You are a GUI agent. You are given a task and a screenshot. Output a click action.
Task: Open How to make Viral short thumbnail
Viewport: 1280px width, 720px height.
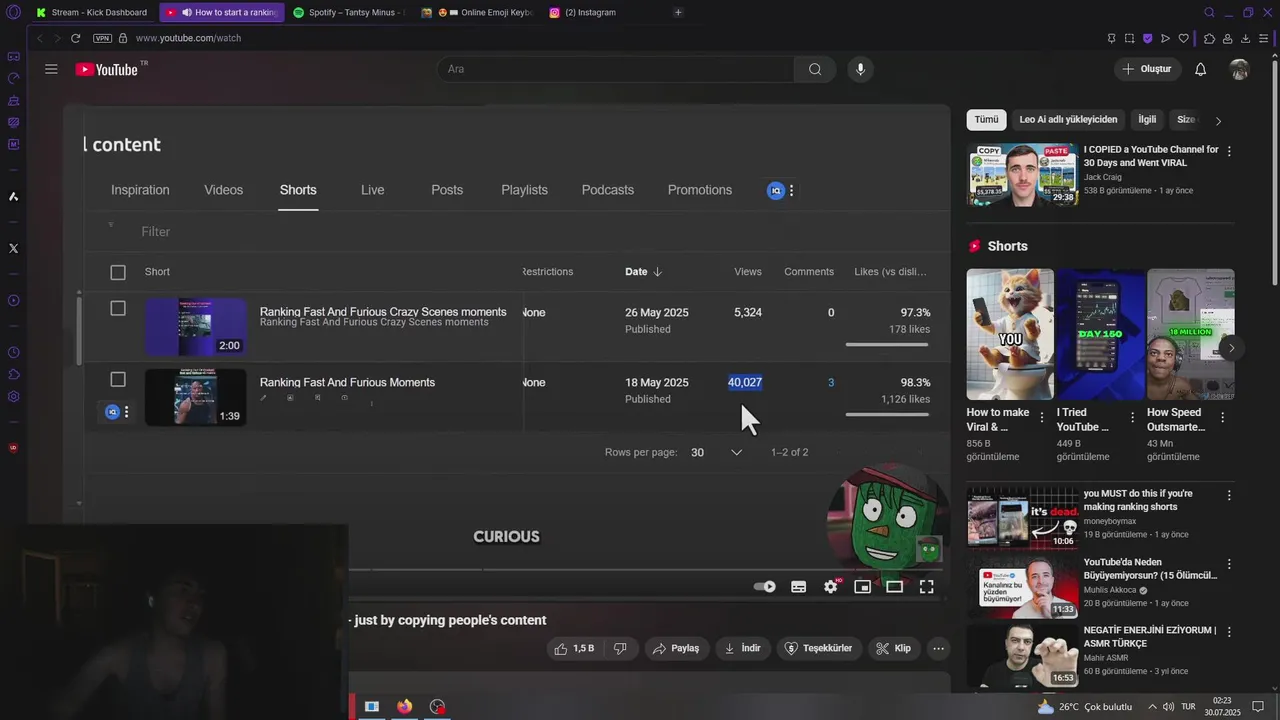(x=1010, y=334)
